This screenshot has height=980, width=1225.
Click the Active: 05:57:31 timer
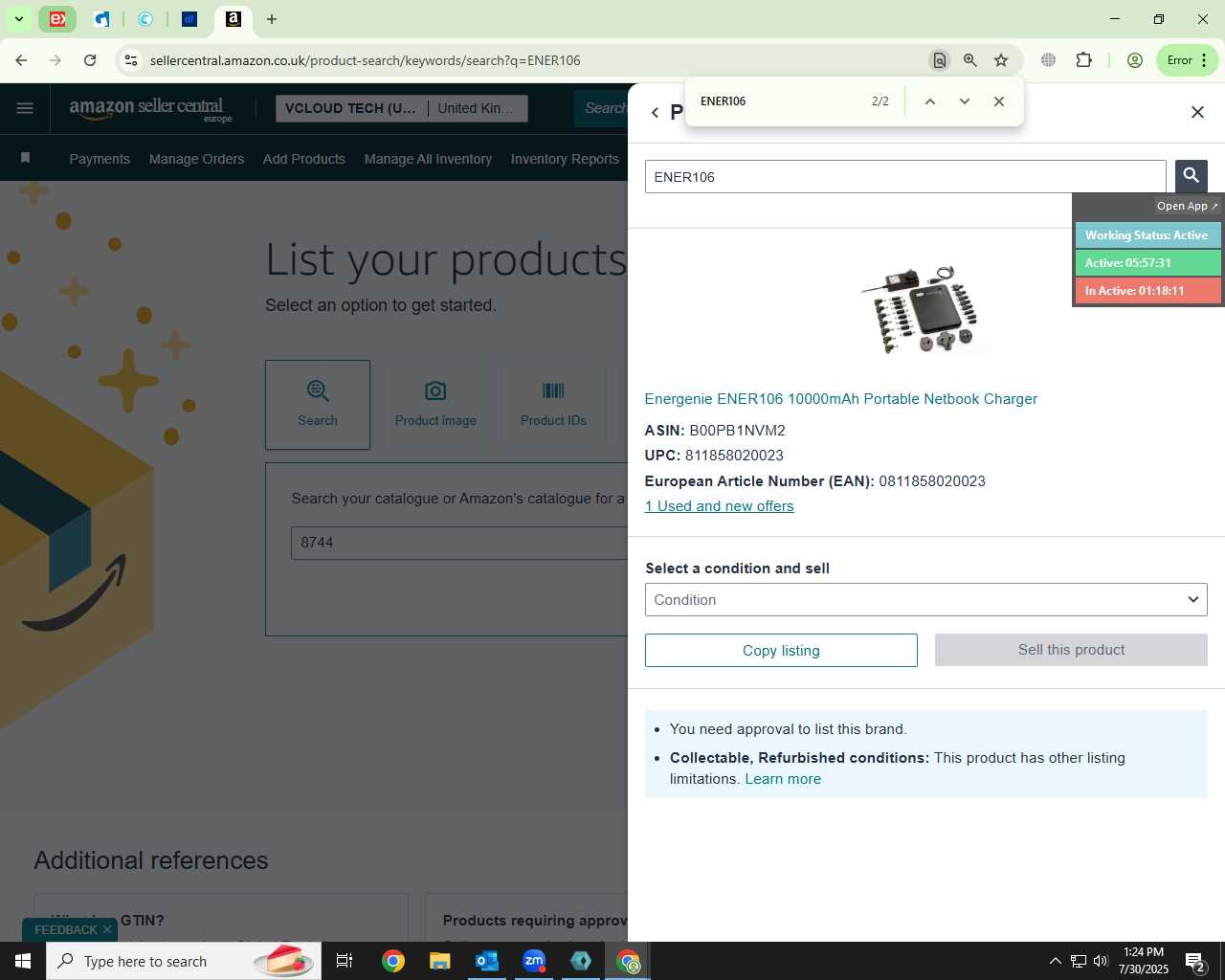[1147, 263]
